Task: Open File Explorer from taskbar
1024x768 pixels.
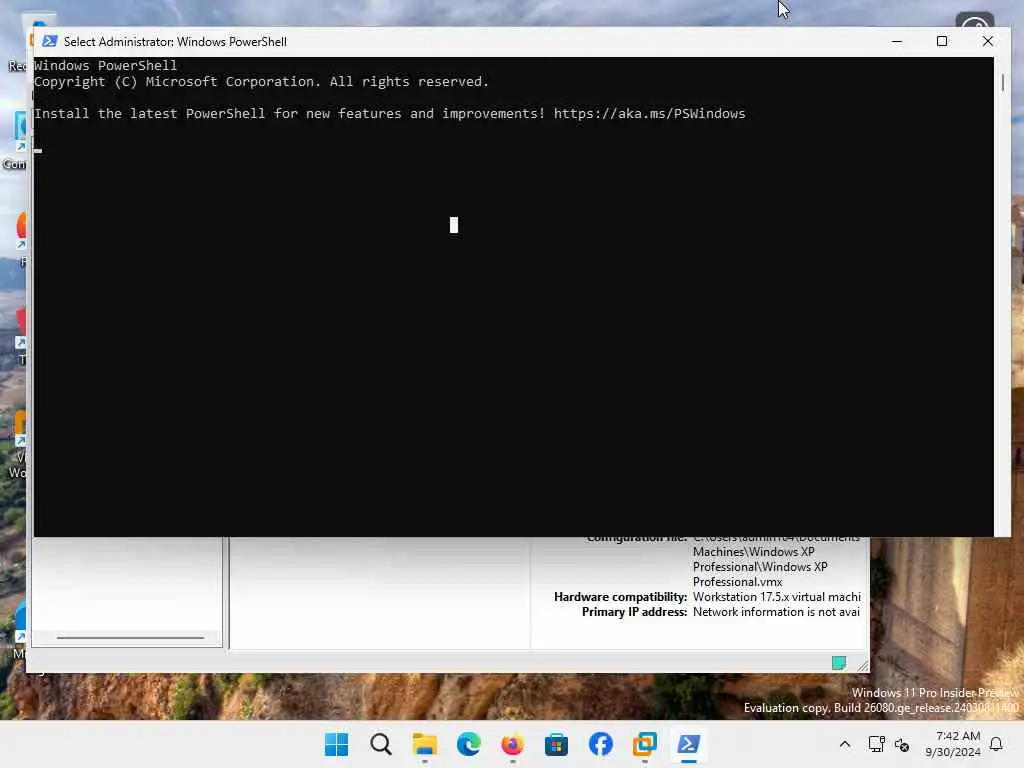Action: [x=424, y=744]
